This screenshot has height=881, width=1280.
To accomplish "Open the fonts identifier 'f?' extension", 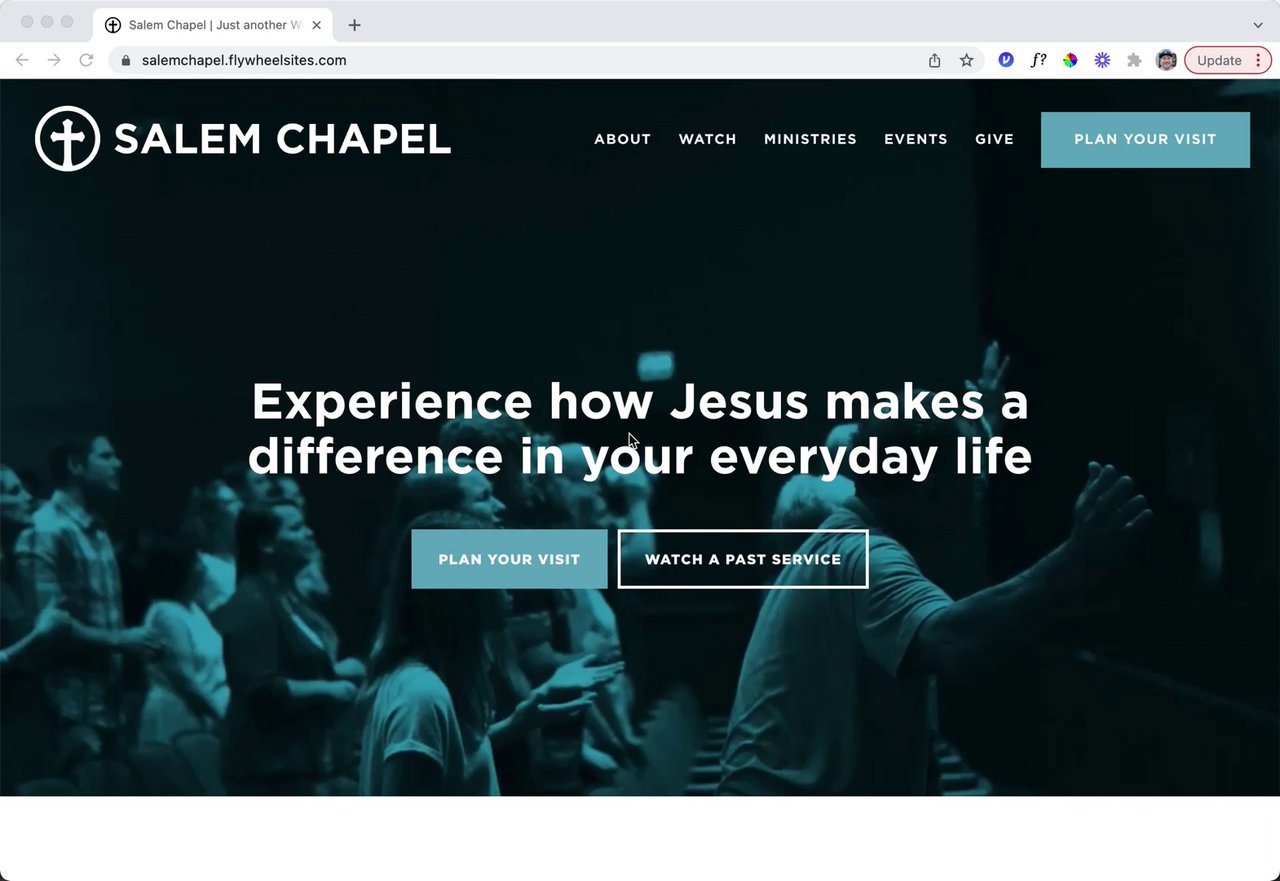I will coord(1038,60).
